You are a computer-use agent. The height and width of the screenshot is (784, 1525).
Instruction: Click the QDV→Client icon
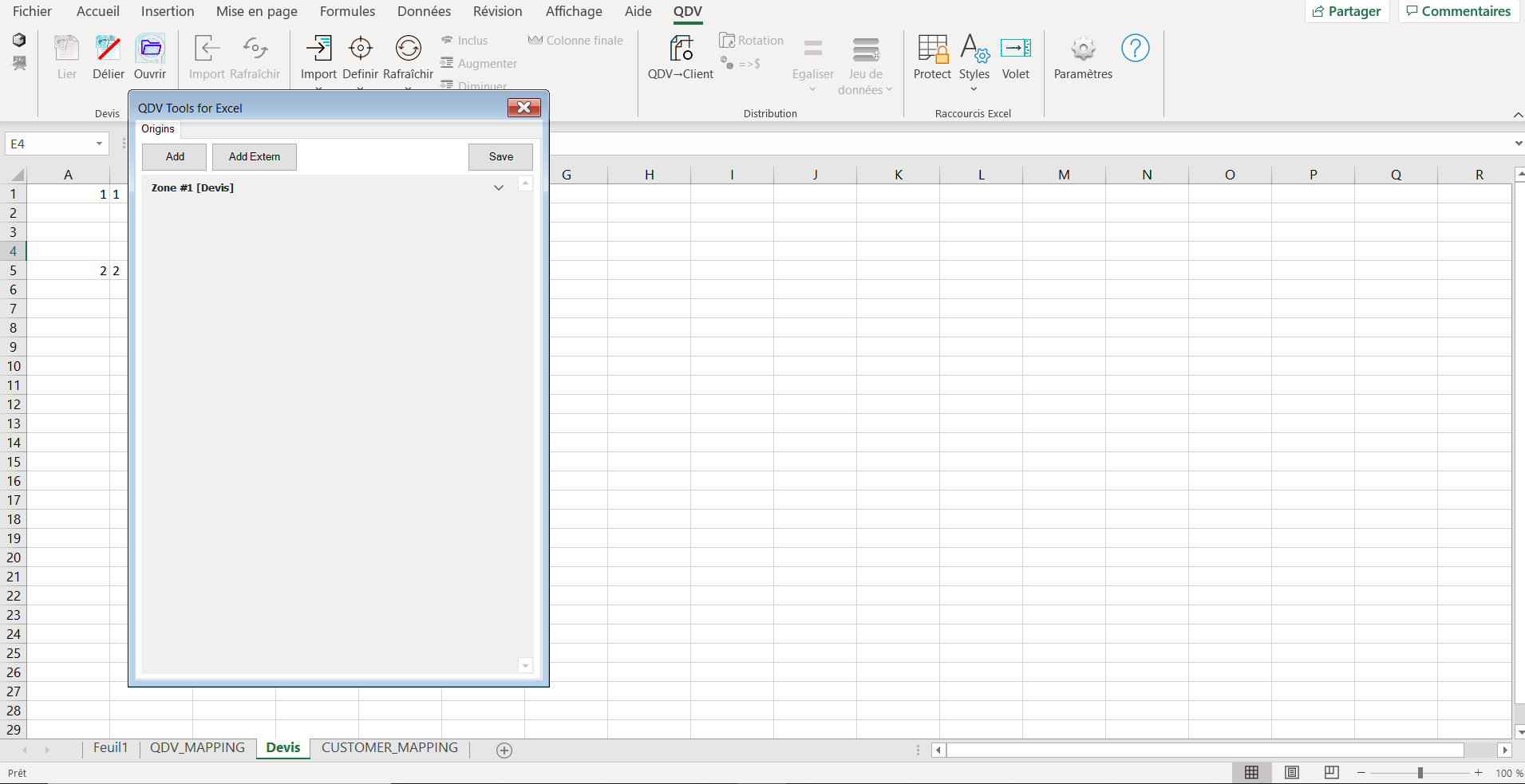[681, 49]
